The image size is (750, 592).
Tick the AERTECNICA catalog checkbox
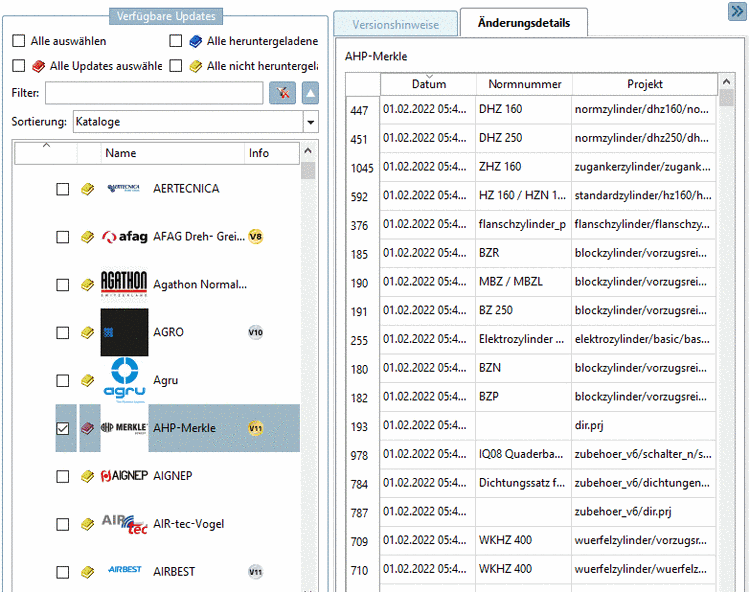click(x=63, y=189)
